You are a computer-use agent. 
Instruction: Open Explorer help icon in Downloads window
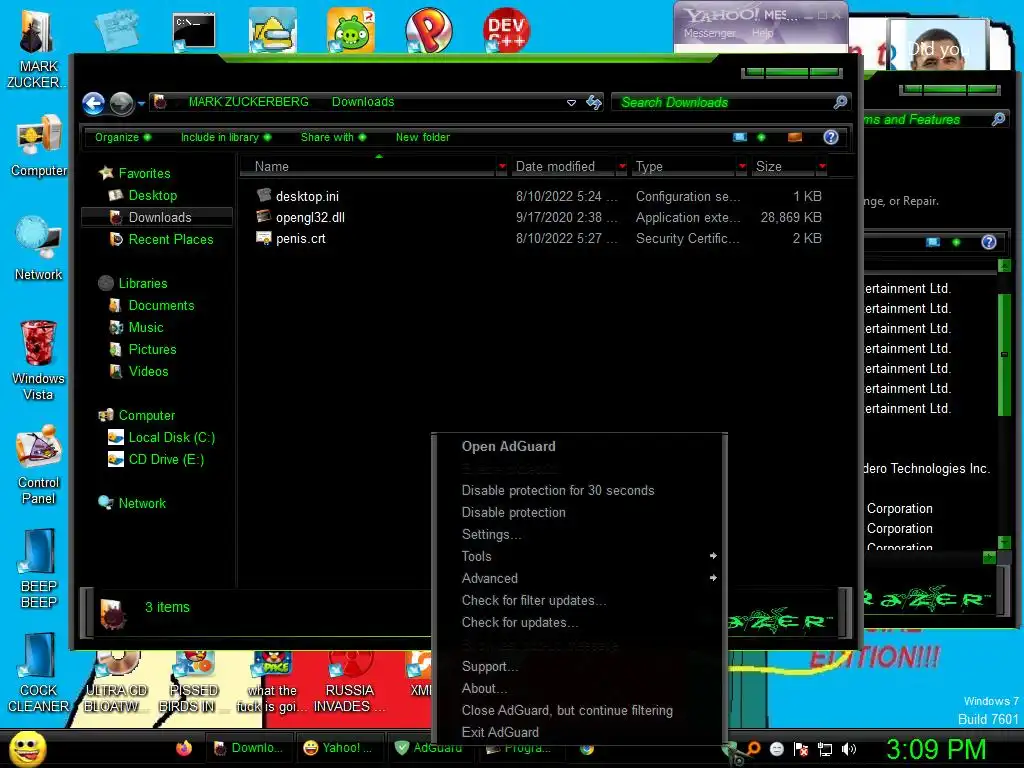coord(831,137)
